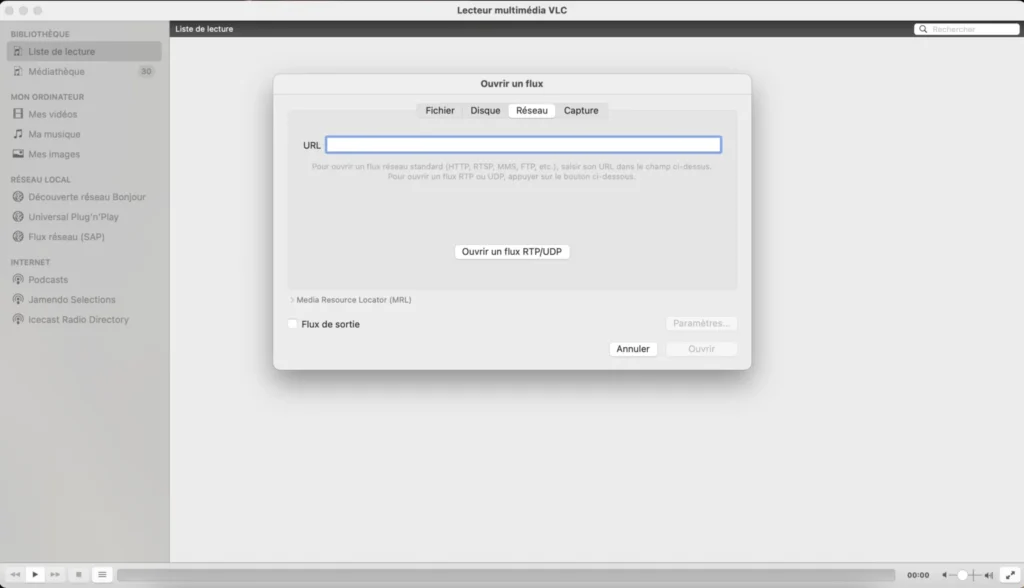The image size is (1024, 588).
Task: Open Mes vidéos in the sidebar
Action: coord(53,114)
